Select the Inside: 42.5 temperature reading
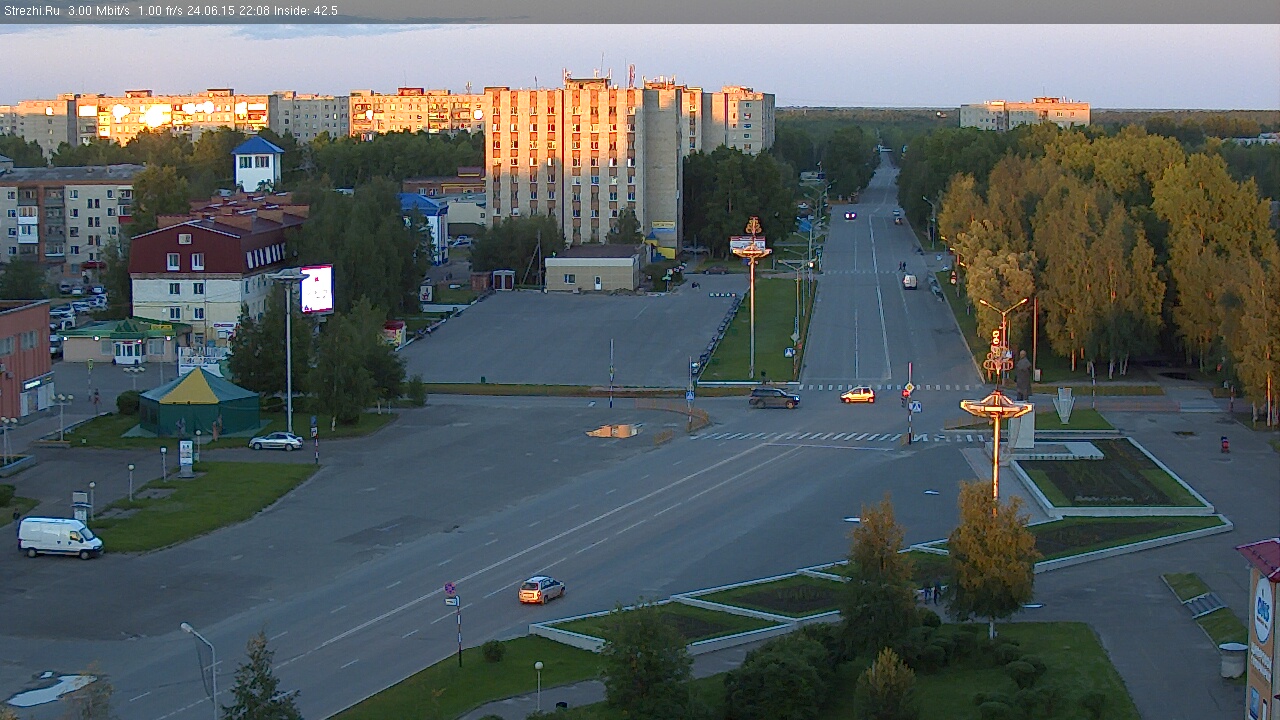This screenshot has height=720, width=1280. [x=305, y=11]
